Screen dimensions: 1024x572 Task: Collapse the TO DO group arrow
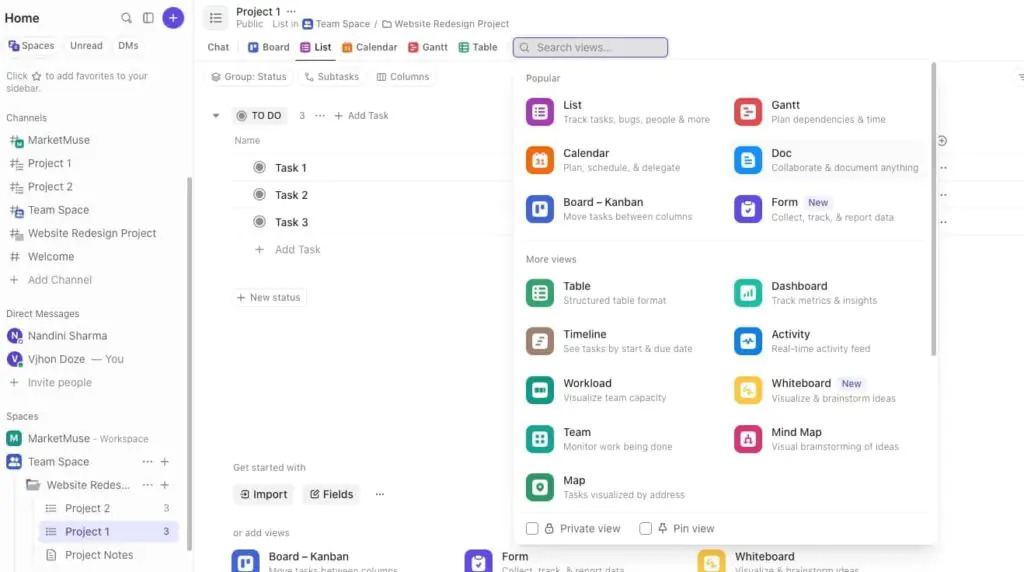[x=216, y=116]
